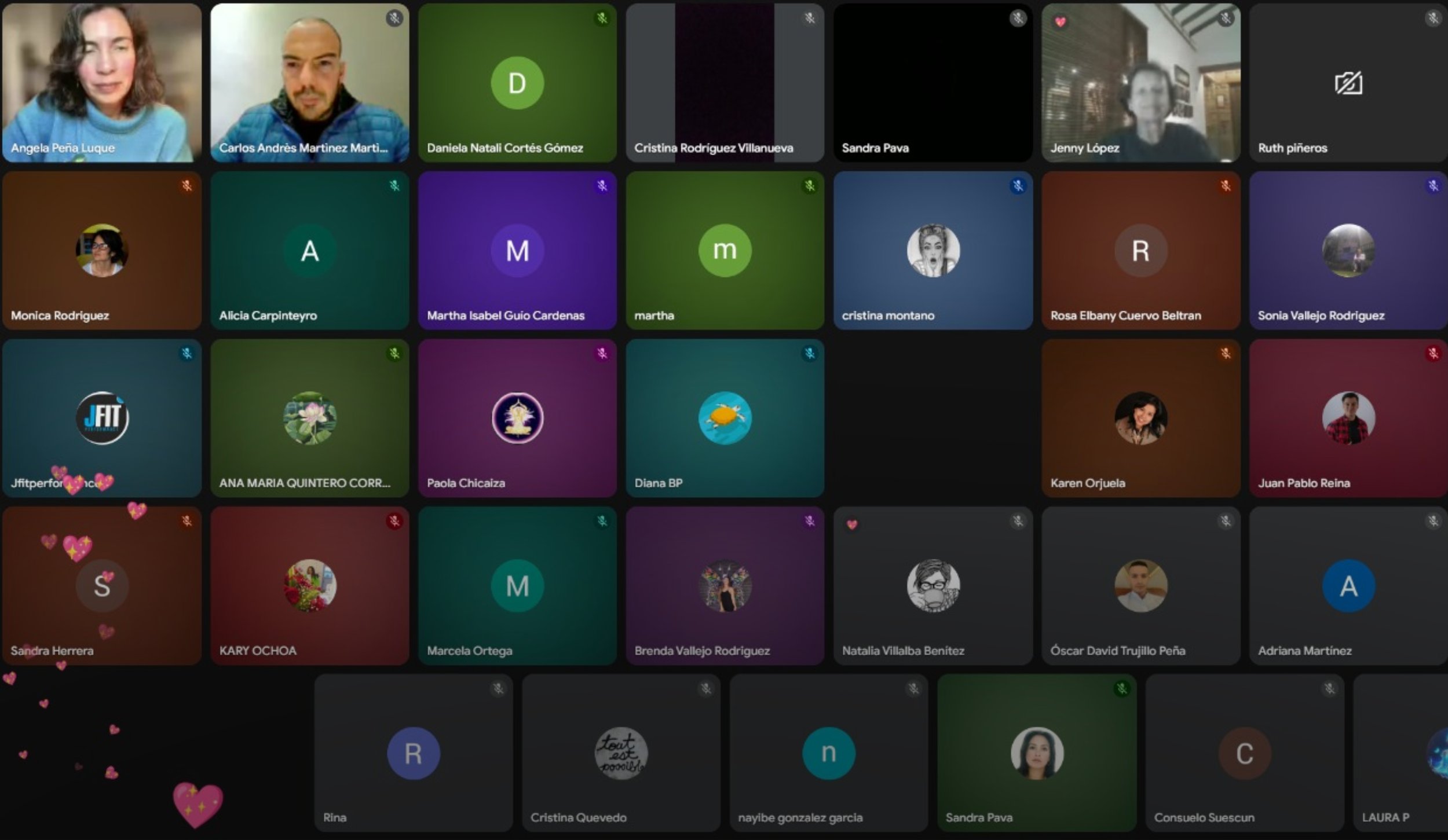Click muted mic icon on Monica Rodriguez tile
Screen dimensions: 1448x840
coord(187,186)
